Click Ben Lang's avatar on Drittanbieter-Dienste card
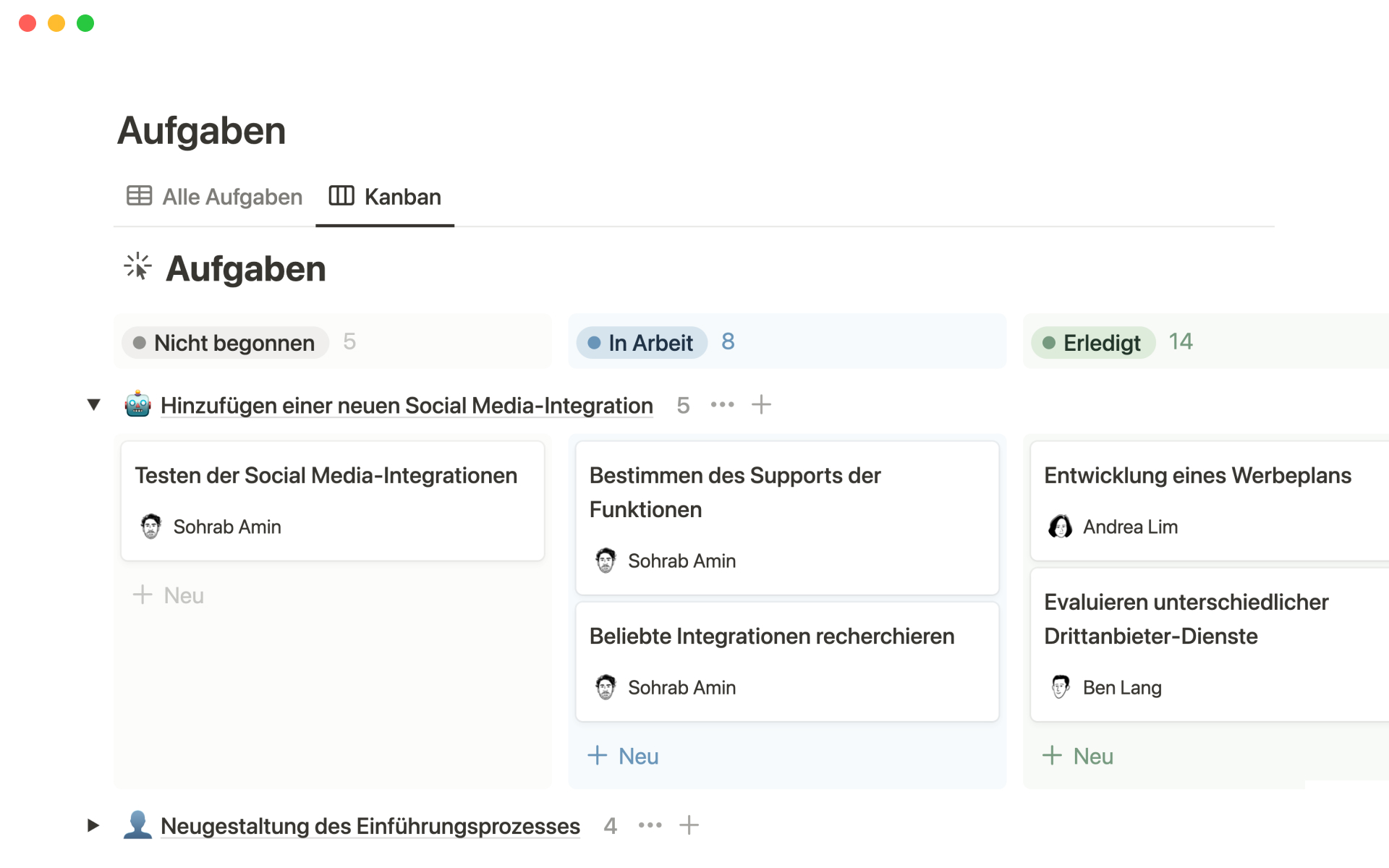Image resolution: width=1389 pixels, height=868 pixels. tap(1060, 687)
